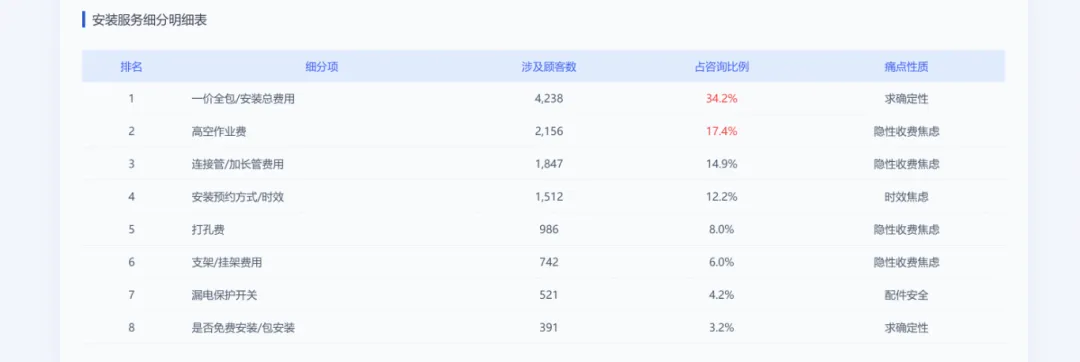Click the customer count 521

(549, 295)
